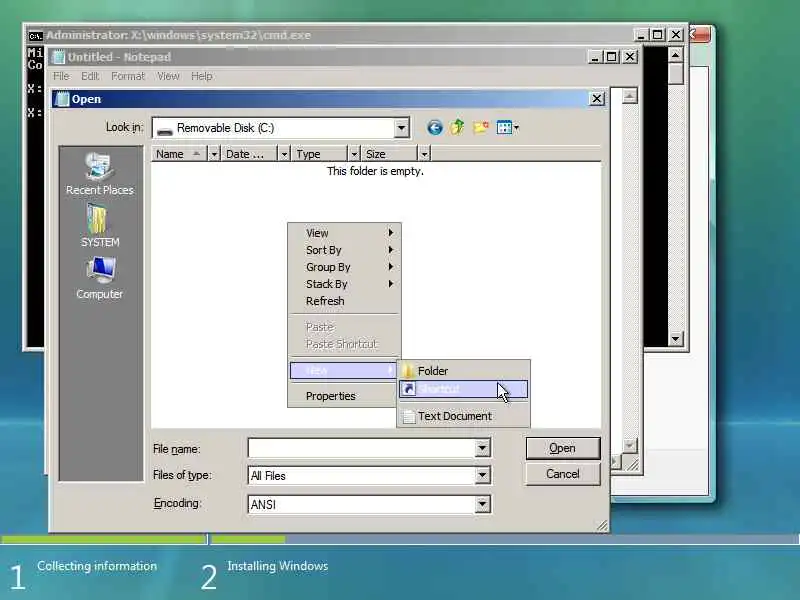Click in the File name input field
The width and height of the screenshot is (800, 600).
tap(362, 448)
